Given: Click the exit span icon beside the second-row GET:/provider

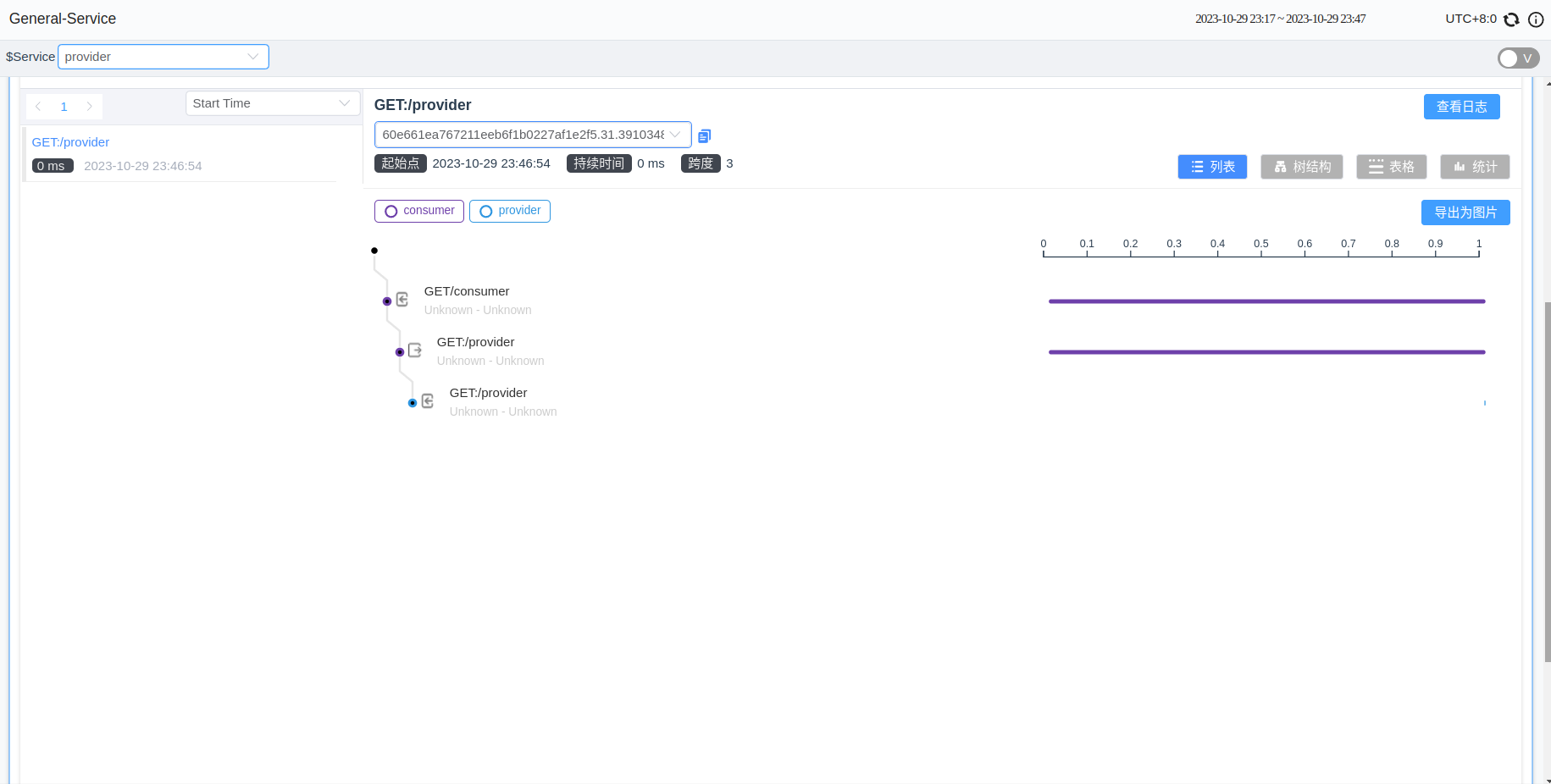Looking at the screenshot, I should coord(415,351).
